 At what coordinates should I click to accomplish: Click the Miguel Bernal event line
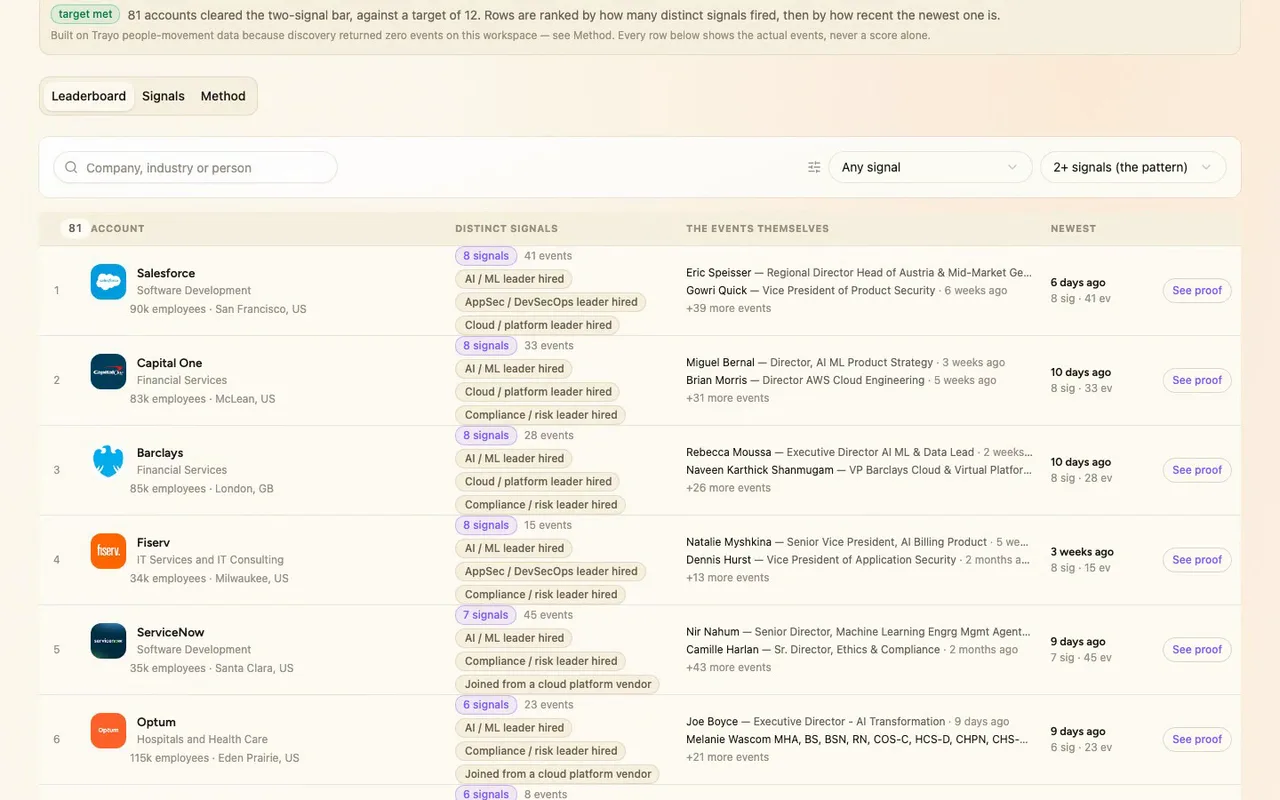(845, 362)
